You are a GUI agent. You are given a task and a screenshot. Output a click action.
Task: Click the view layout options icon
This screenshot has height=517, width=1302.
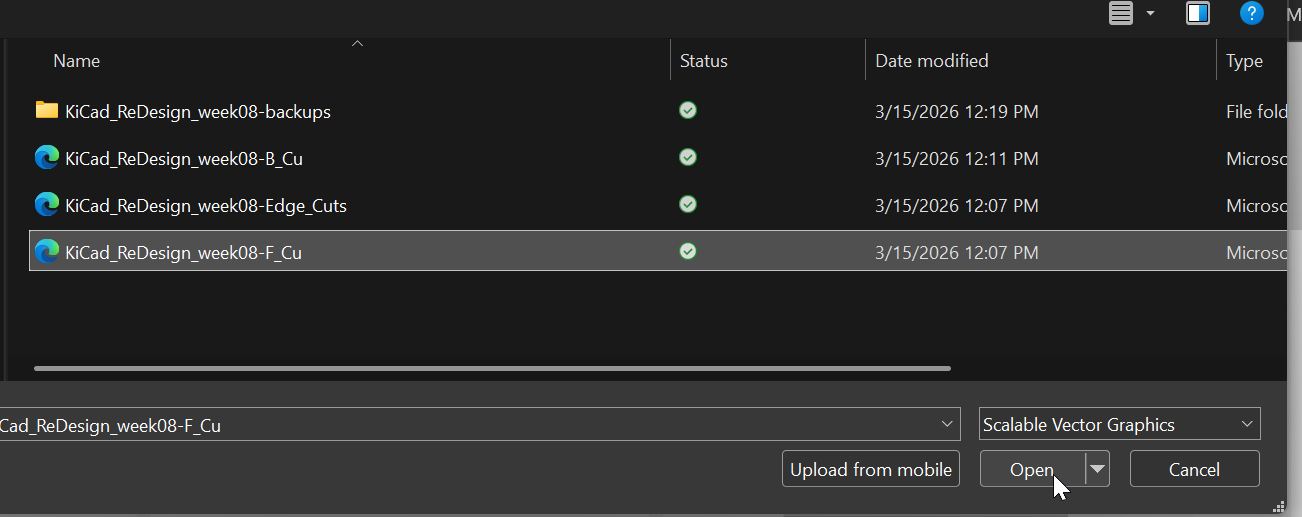1121,13
